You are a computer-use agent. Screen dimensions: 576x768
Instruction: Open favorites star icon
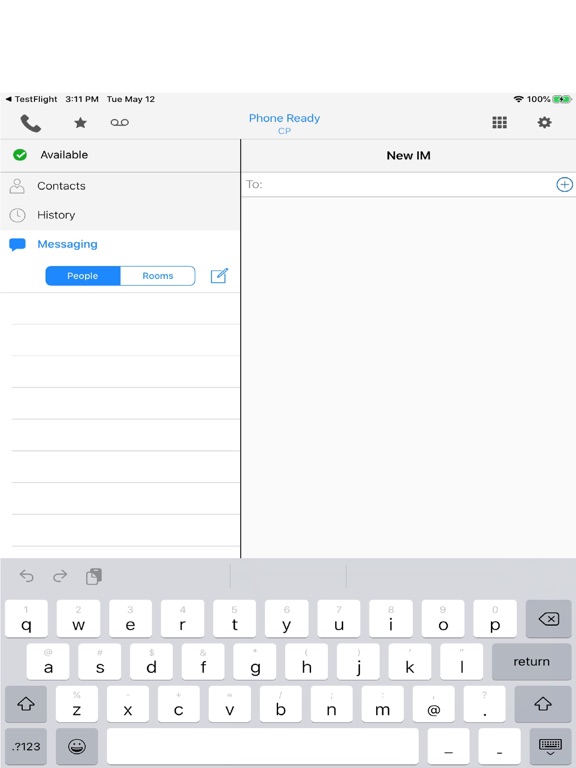(x=80, y=123)
